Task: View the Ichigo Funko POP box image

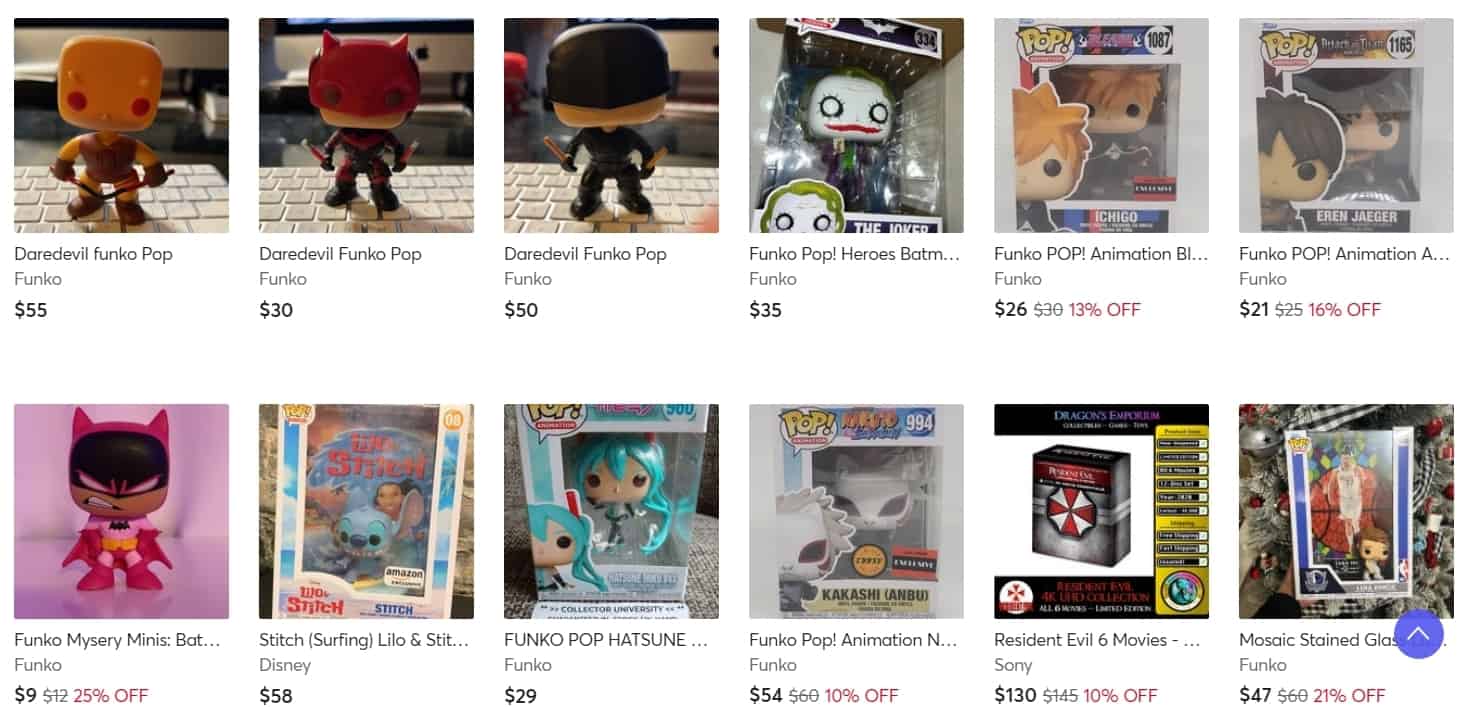Action: click(1101, 125)
